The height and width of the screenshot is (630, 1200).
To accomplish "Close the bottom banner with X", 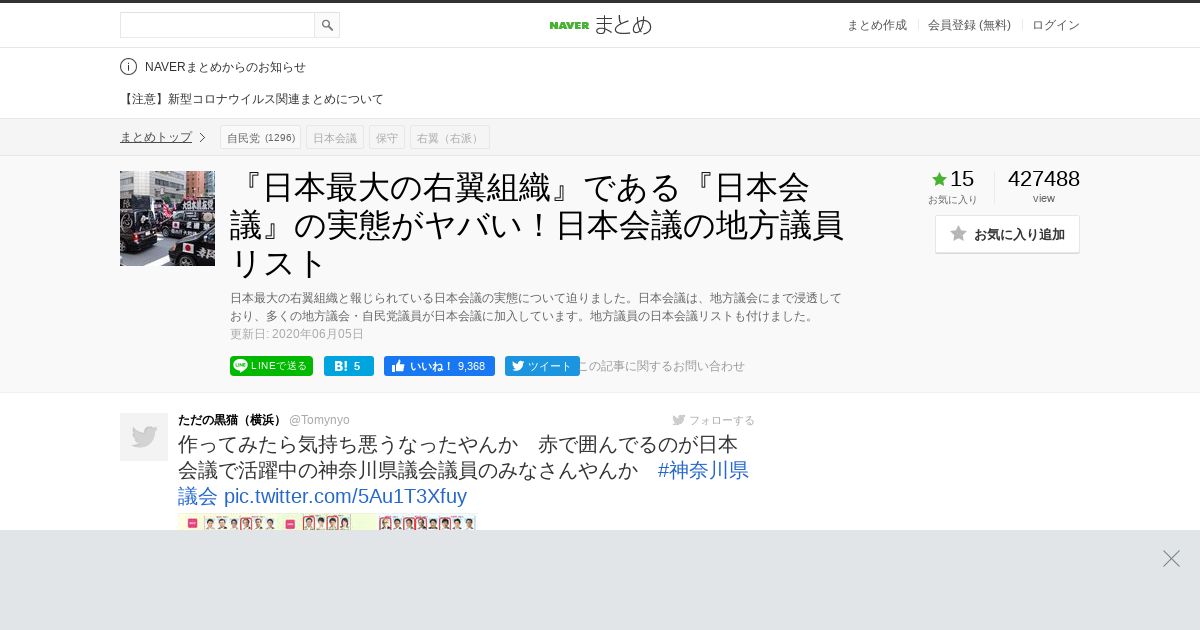I will [x=1171, y=558].
